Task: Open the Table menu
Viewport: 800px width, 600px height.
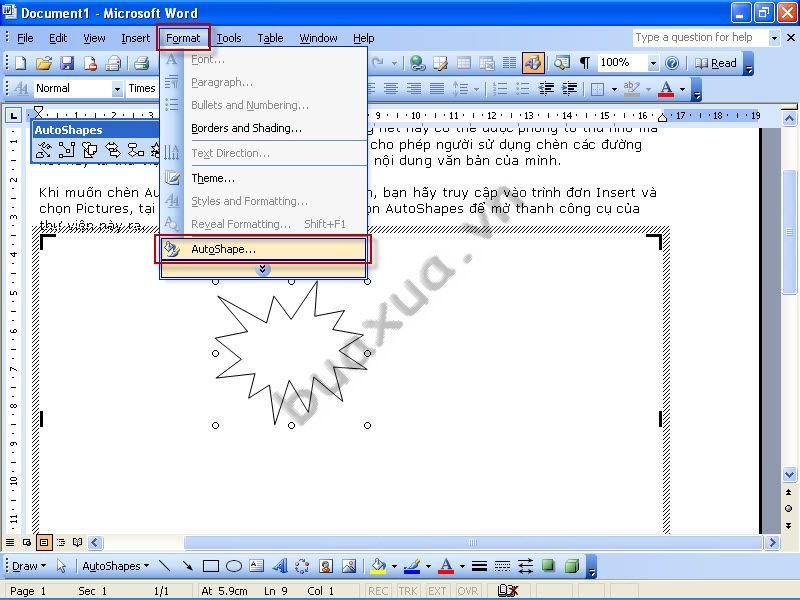Action: coord(270,38)
